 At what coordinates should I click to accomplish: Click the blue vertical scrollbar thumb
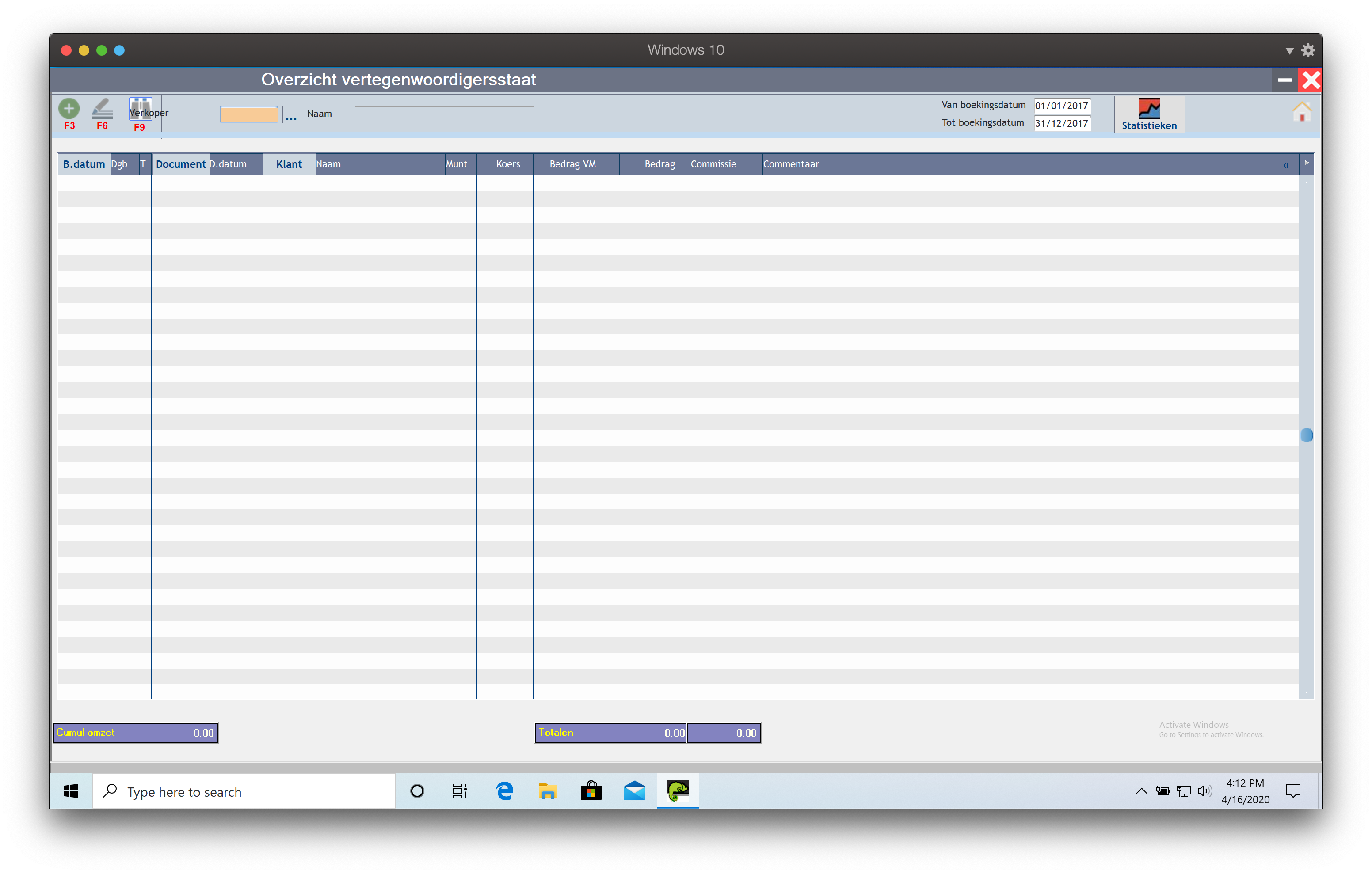click(1307, 435)
